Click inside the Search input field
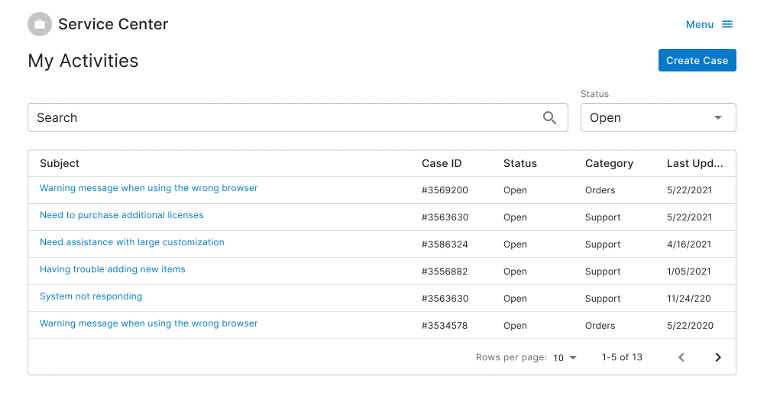 point(280,118)
